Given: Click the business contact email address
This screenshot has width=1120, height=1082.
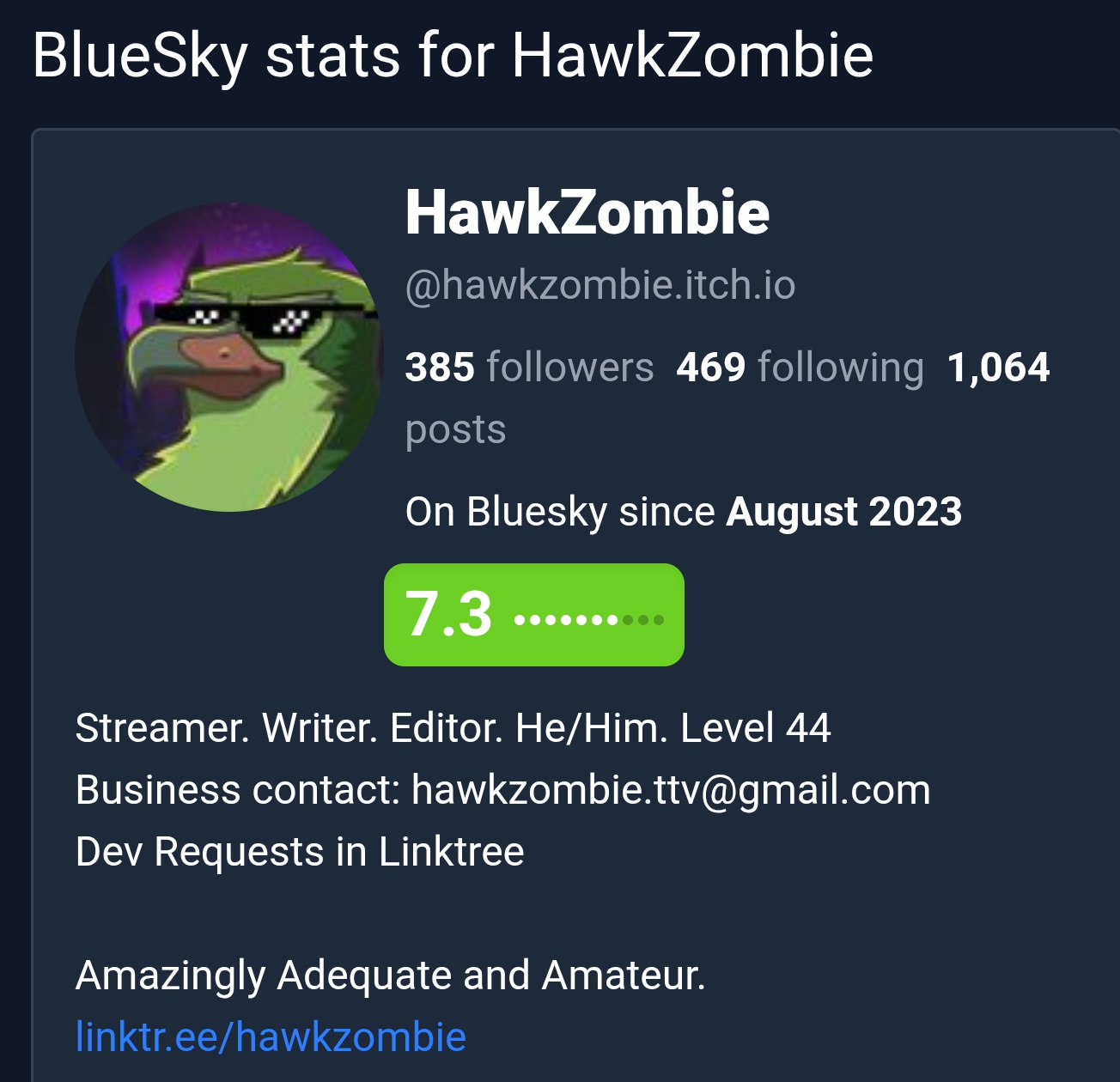Looking at the screenshot, I should tap(671, 790).
